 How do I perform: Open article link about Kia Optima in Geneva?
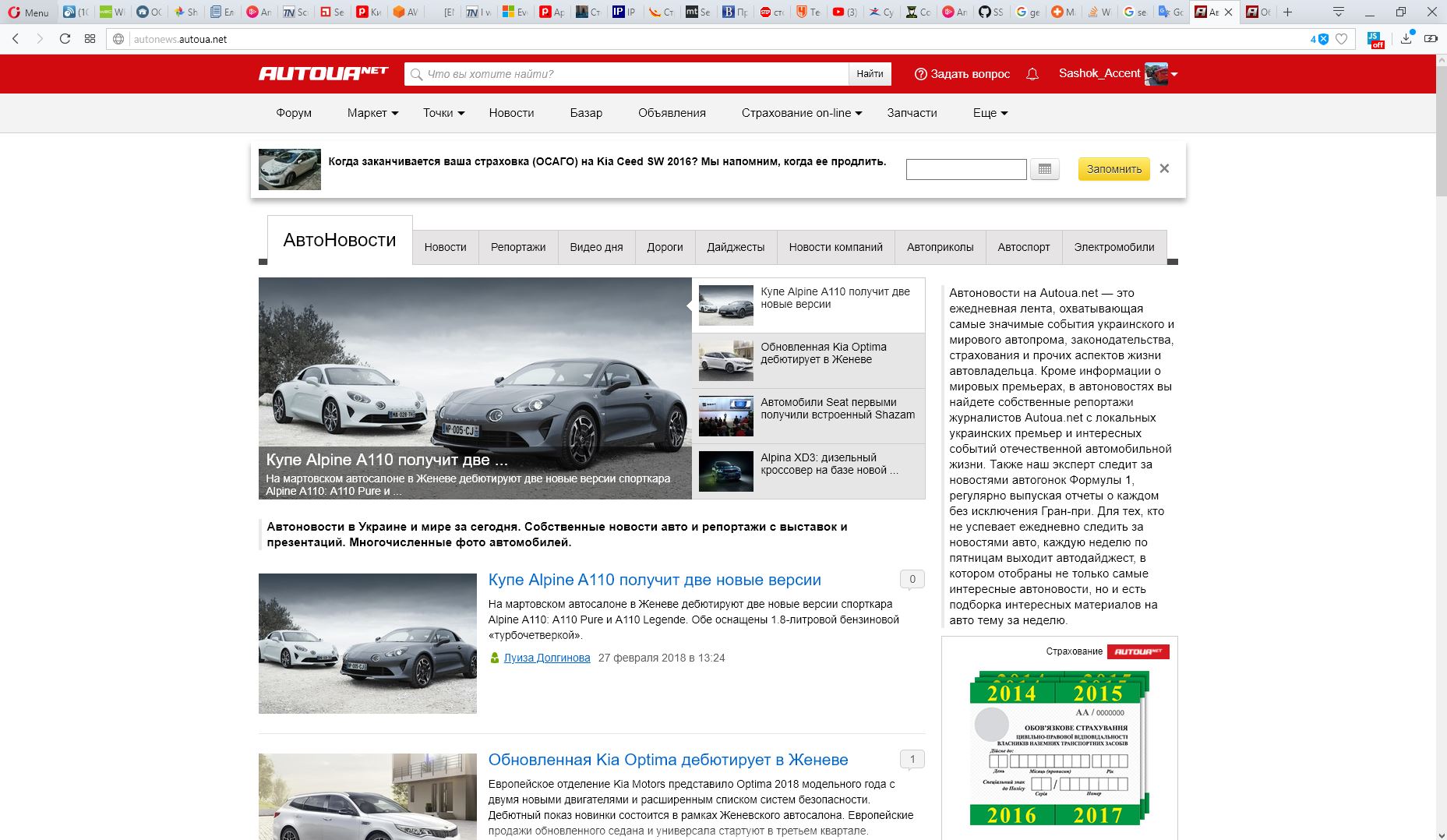pos(668,760)
